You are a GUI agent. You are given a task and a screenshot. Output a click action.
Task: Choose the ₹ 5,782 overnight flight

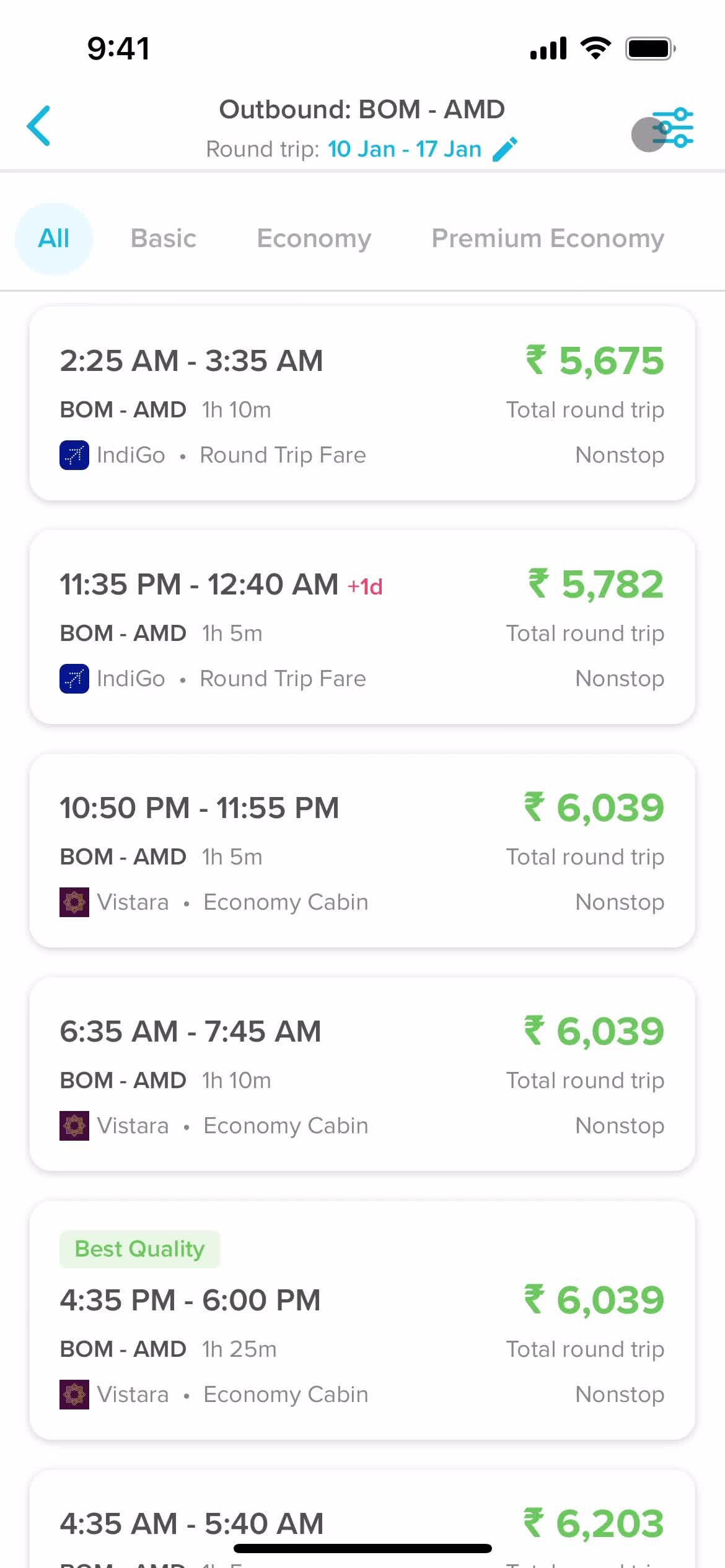tap(362, 627)
